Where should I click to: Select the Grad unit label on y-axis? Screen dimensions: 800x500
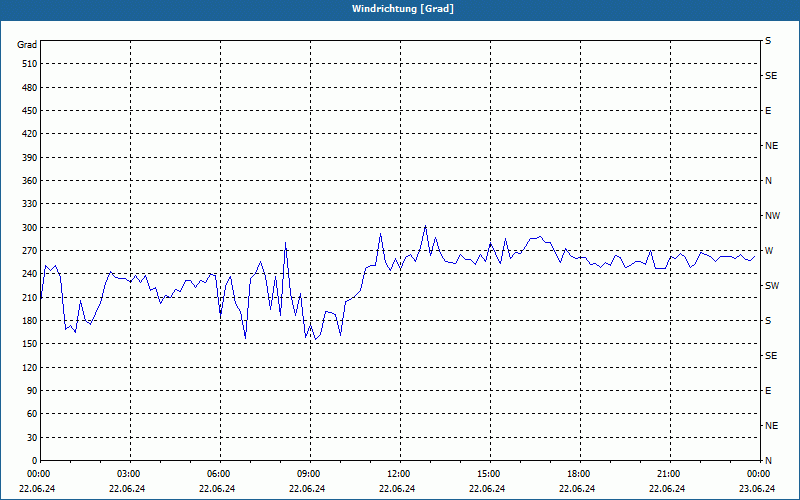tap(27, 45)
